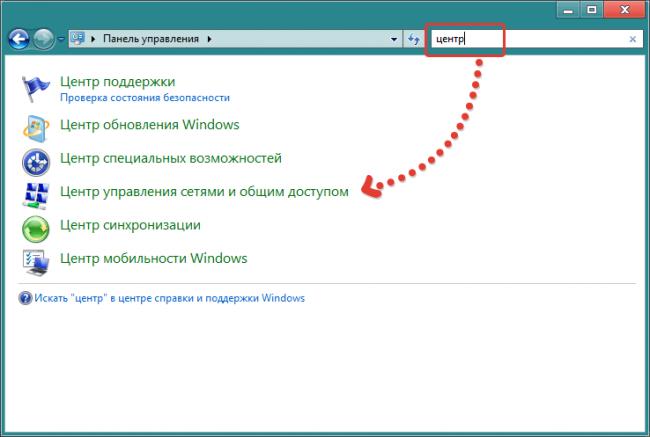Click the refresh button beside the address bar
The image size is (650, 437).
[414, 40]
